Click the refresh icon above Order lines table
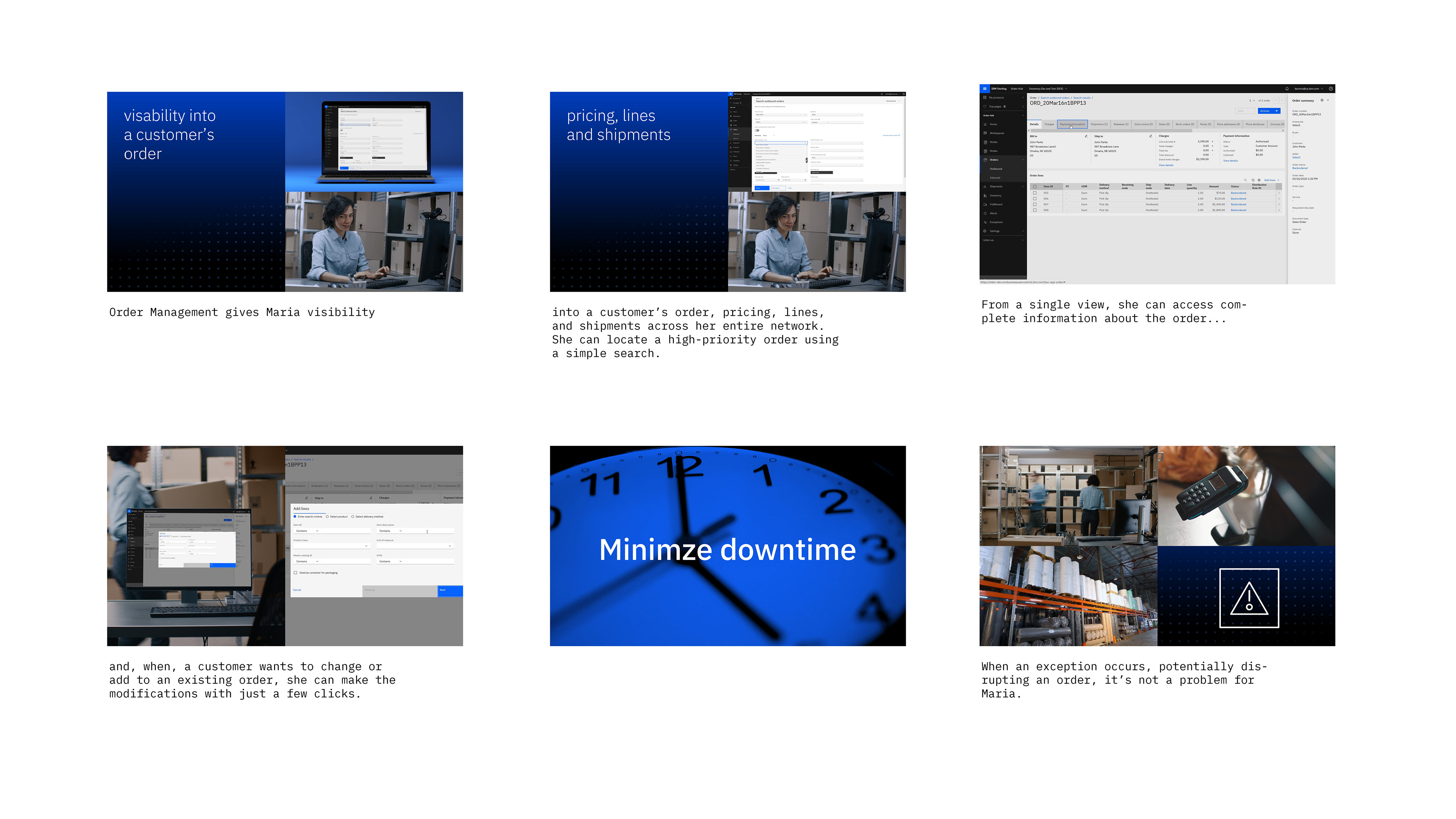 click(x=1253, y=180)
